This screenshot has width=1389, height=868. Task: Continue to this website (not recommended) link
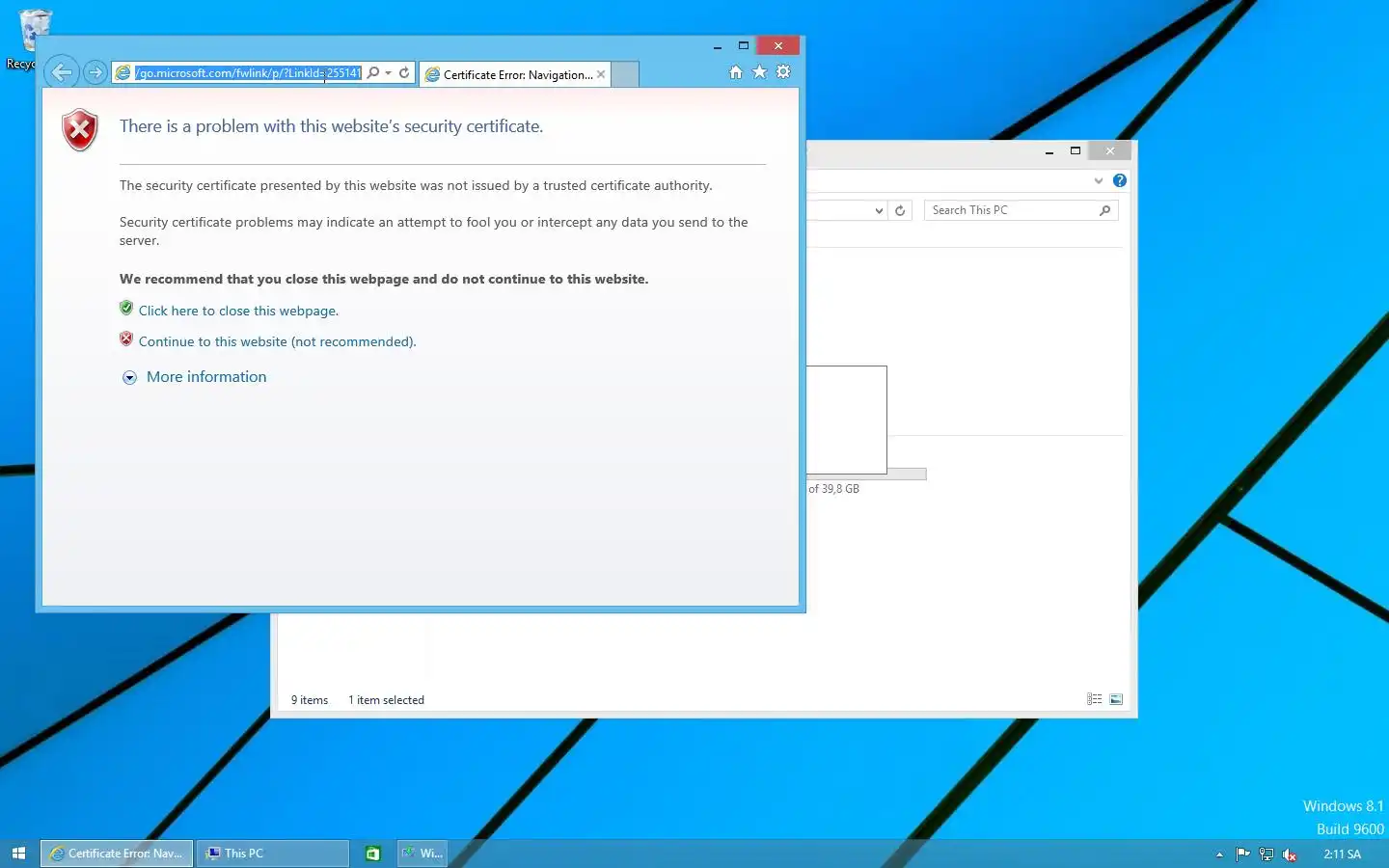click(277, 341)
